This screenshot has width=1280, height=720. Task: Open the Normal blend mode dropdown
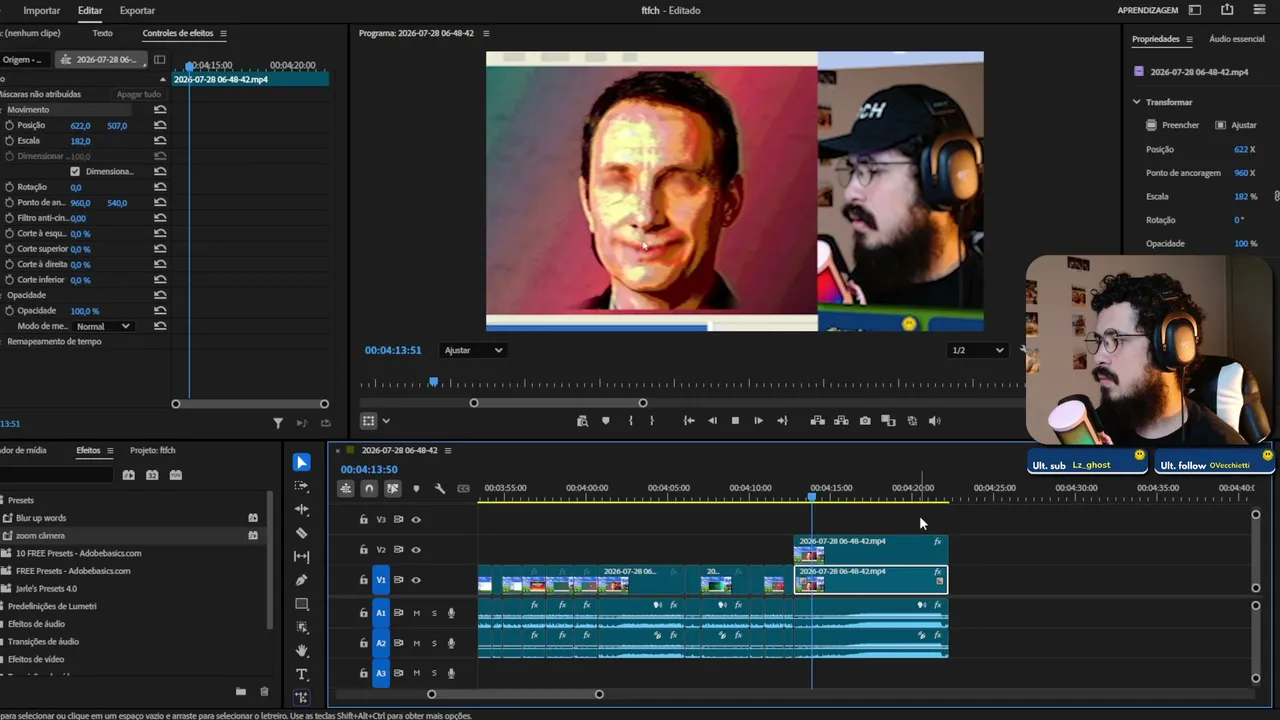tap(104, 326)
